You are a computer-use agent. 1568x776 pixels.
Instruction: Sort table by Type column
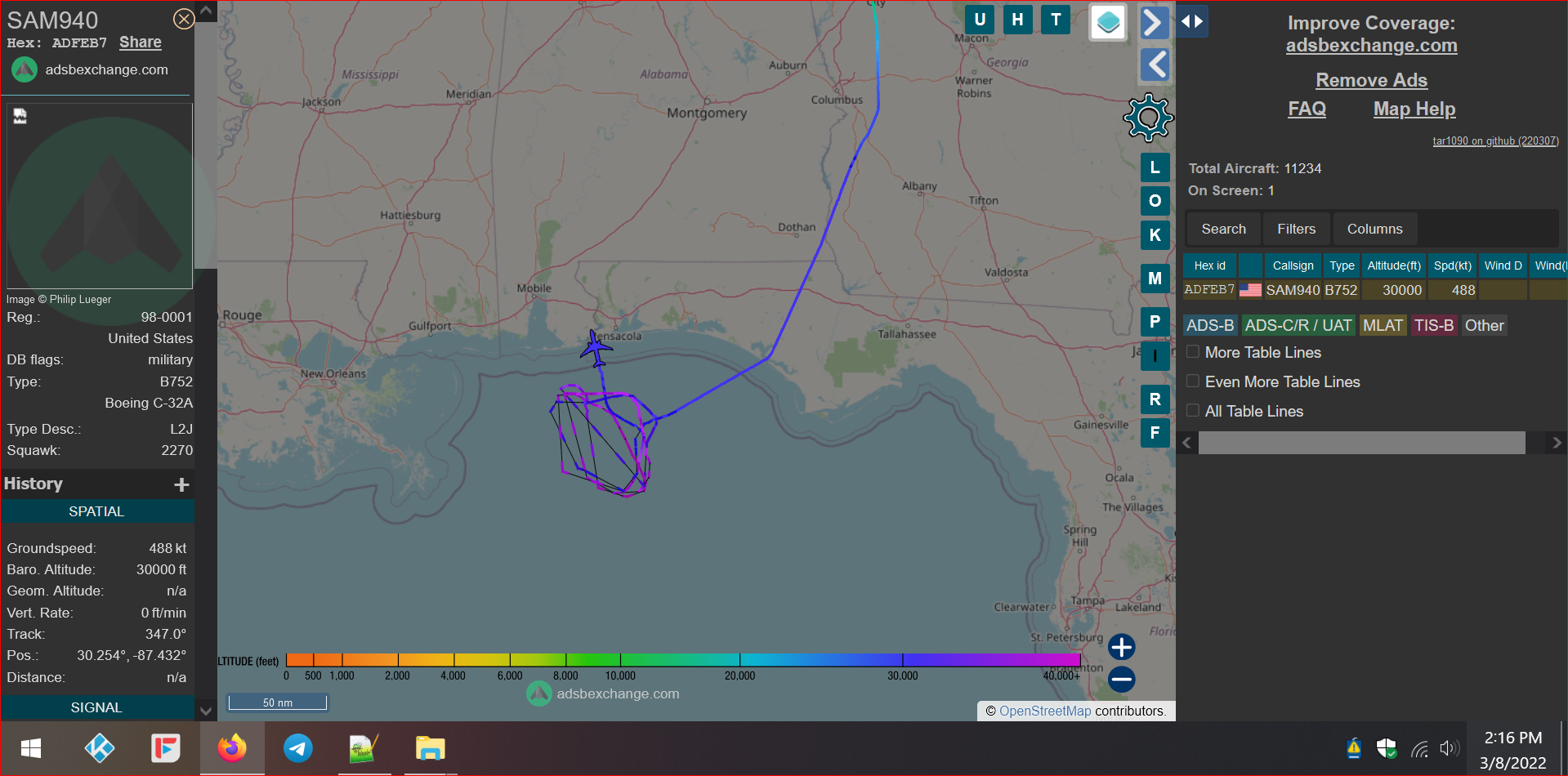click(1342, 265)
